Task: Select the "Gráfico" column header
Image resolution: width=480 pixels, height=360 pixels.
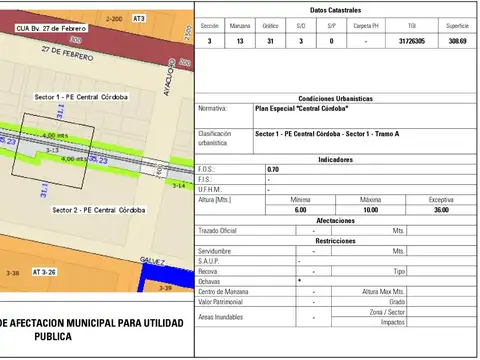Action: click(x=270, y=26)
